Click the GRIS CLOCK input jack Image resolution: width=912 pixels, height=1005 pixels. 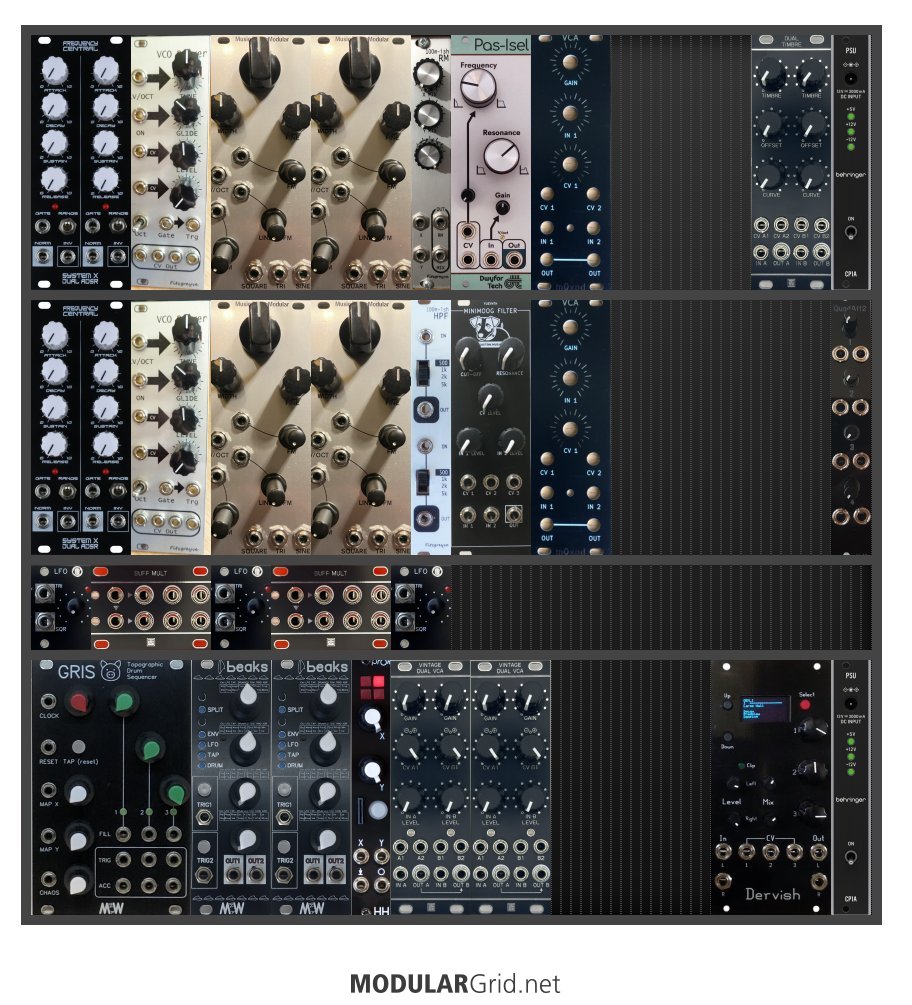tap(48, 701)
